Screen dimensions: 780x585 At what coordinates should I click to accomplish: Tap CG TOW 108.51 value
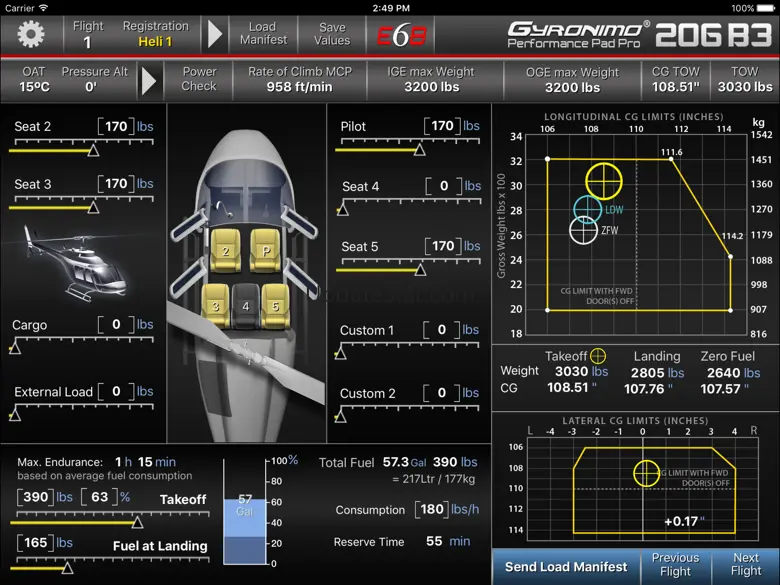tap(676, 87)
